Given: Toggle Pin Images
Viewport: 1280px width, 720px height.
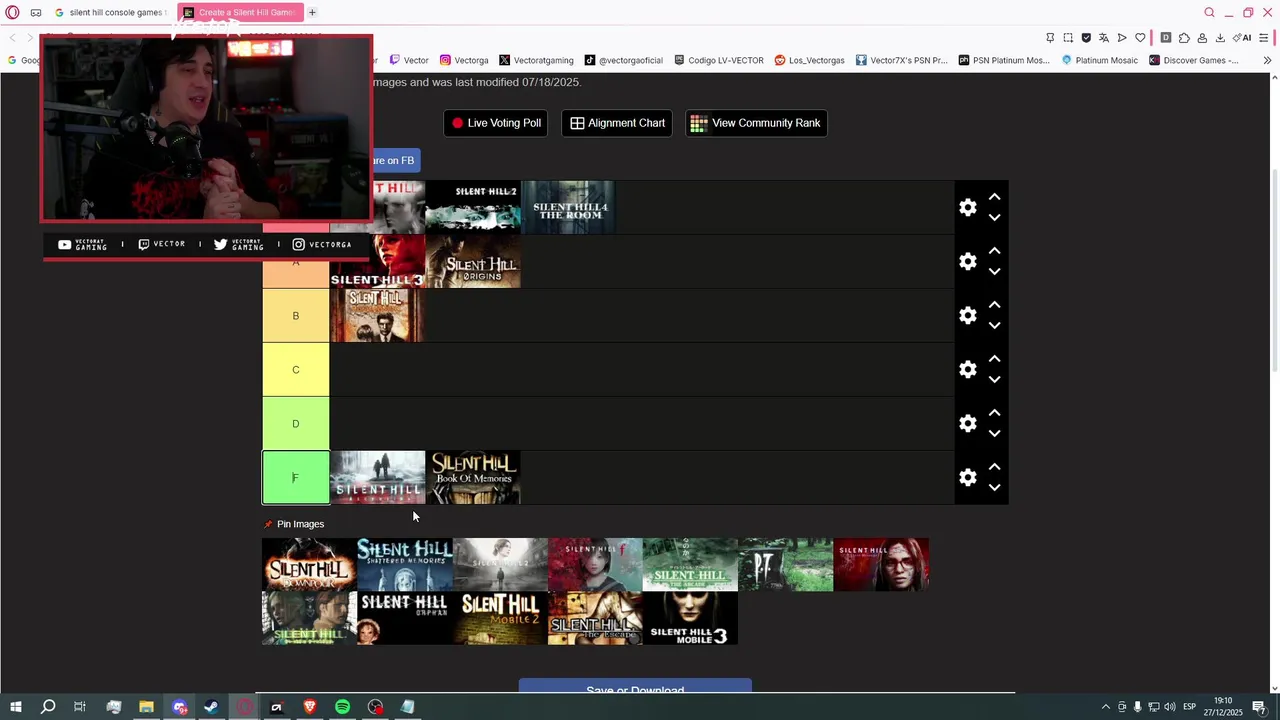Looking at the screenshot, I should point(294,524).
